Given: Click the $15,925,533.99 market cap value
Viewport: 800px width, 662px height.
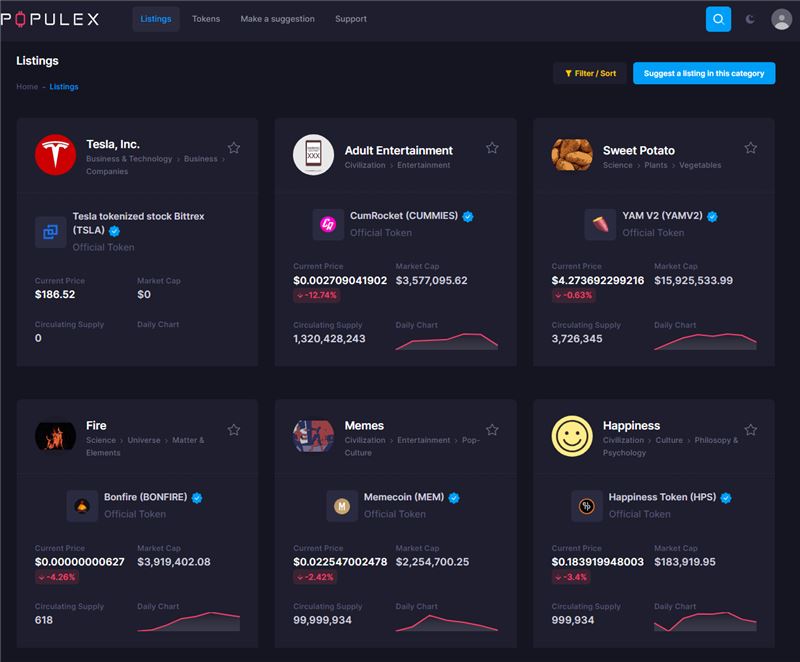Looking at the screenshot, I should pos(693,280).
